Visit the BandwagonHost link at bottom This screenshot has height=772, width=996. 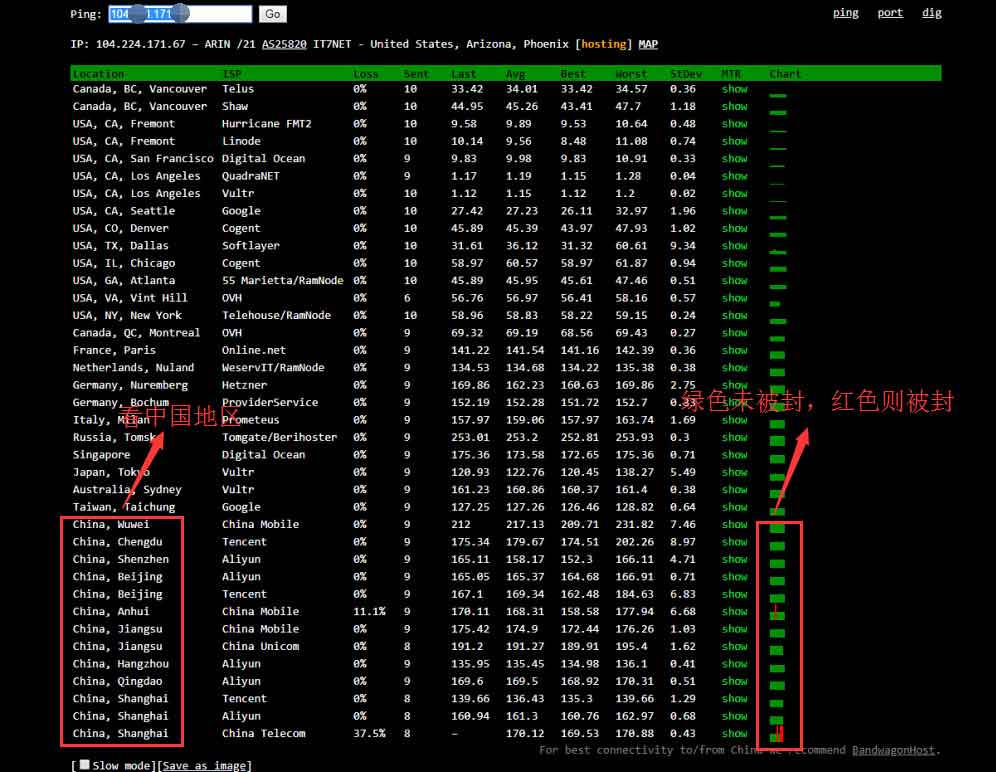pyautogui.click(x=893, y=750)
